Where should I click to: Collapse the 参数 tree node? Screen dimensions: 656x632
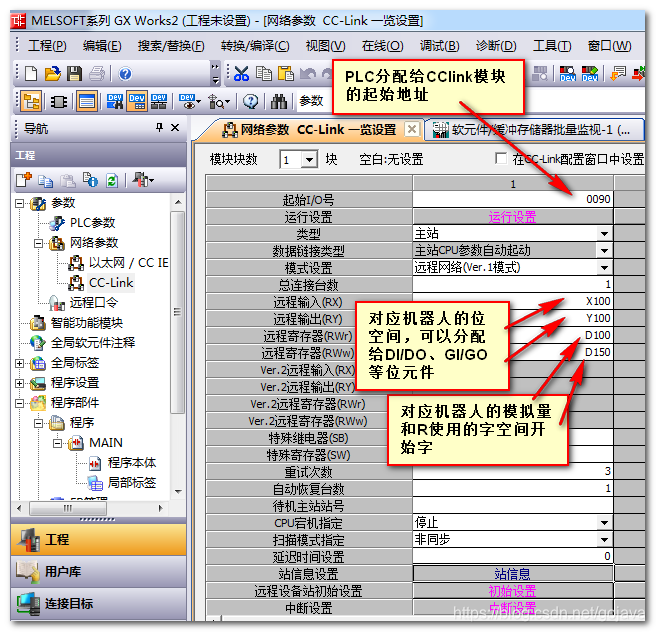(19, 203)
